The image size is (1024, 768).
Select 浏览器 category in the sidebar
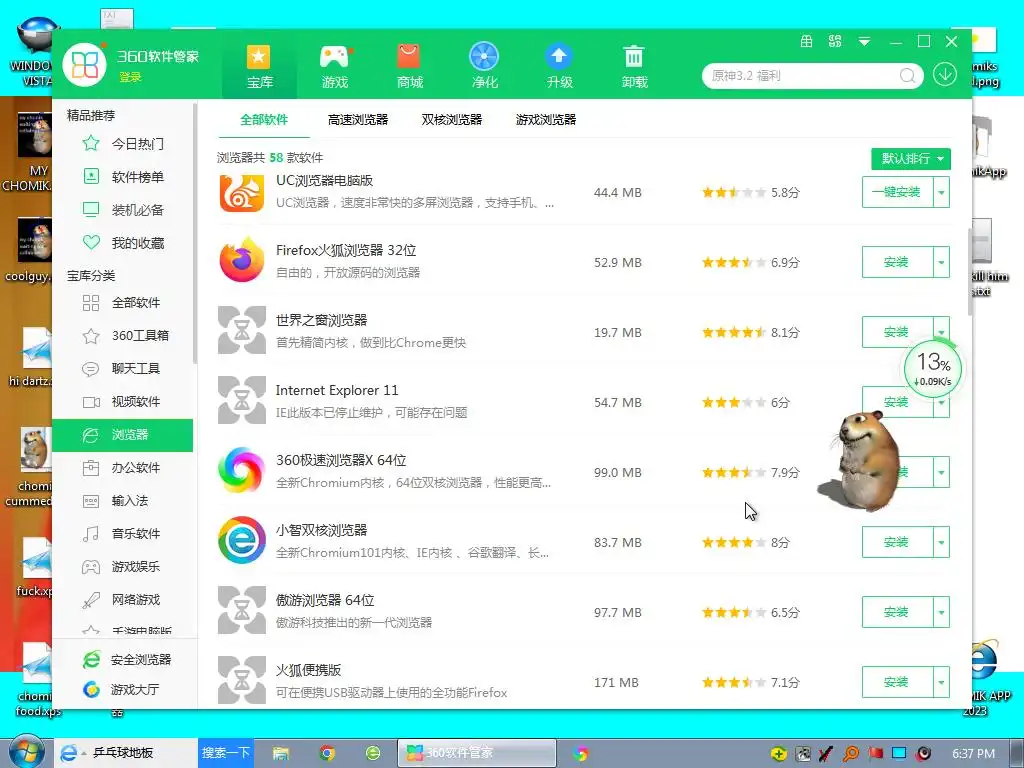(123, 435)
